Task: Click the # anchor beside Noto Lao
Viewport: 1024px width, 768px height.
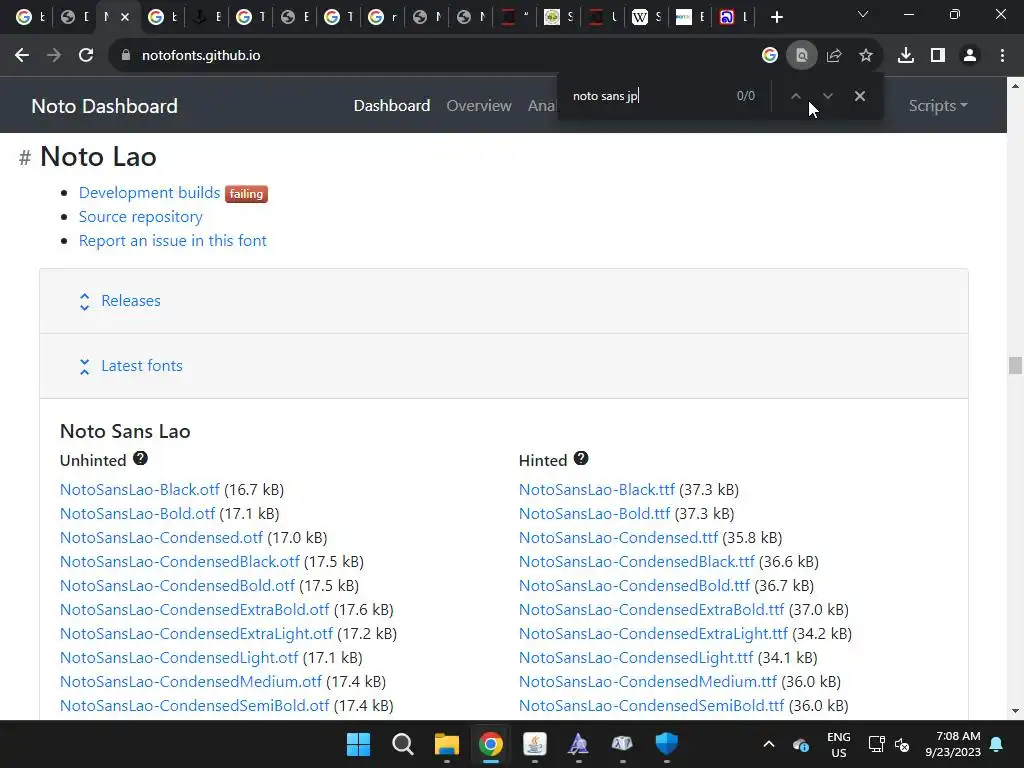Action: pos(25,157)
